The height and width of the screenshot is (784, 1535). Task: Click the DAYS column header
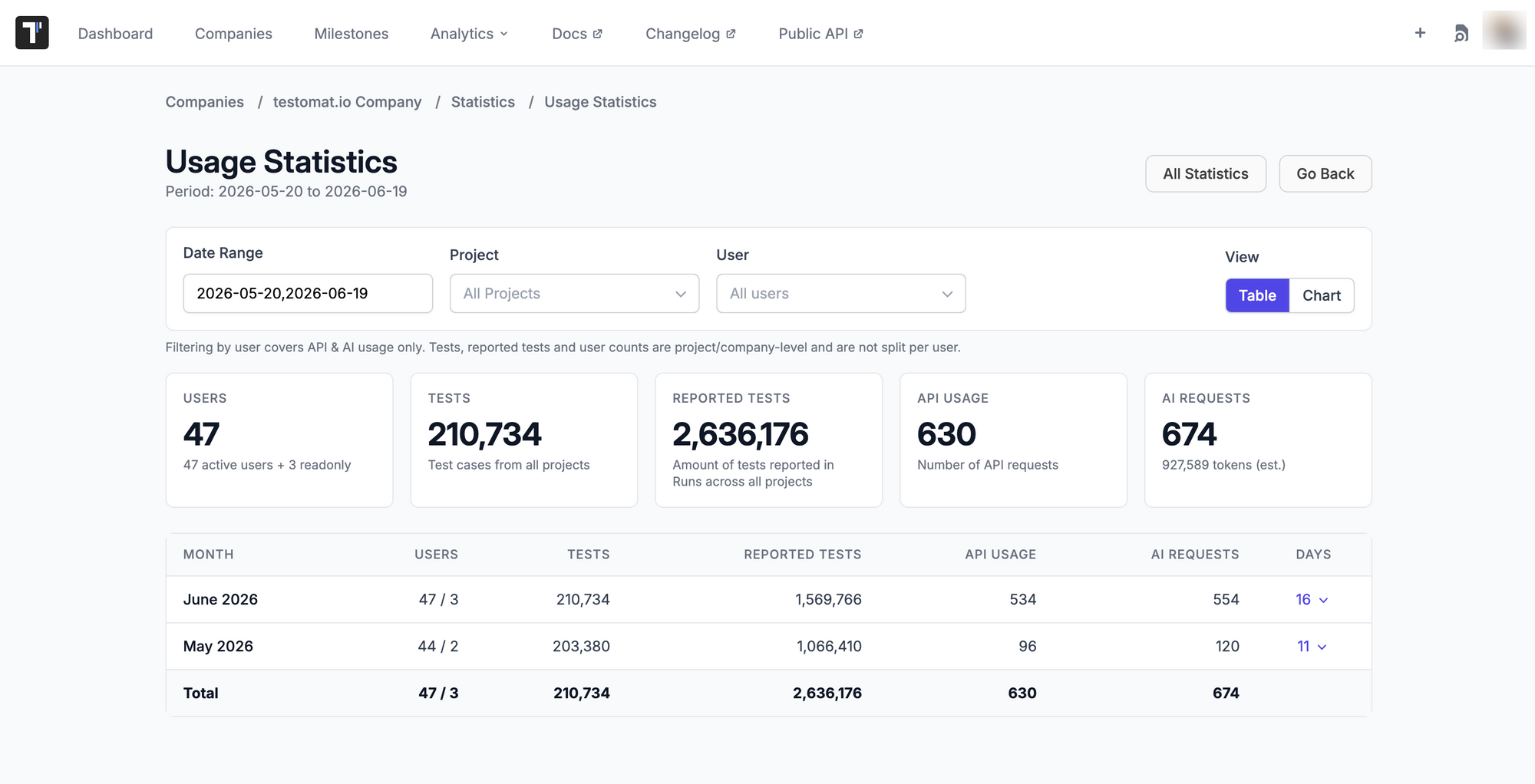pos(1314,555)
